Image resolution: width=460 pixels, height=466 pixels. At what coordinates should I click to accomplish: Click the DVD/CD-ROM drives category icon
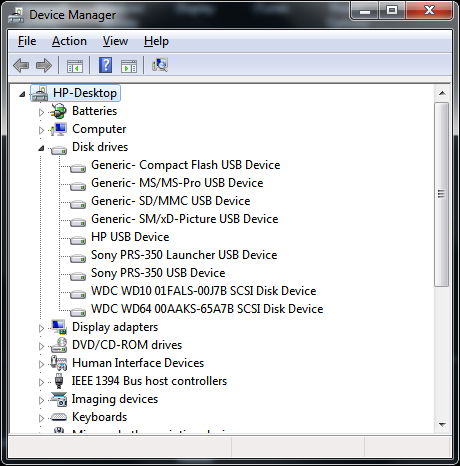pyautogui.click(x=59, y=345)
